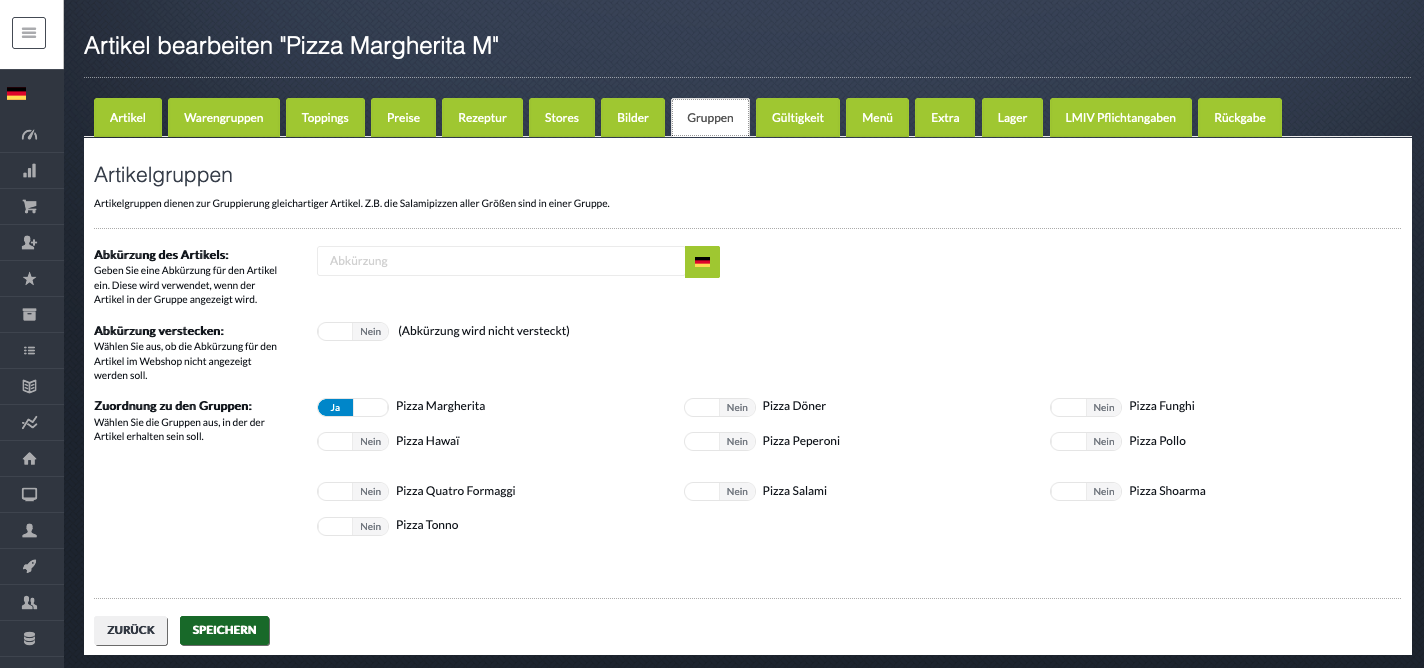
Task: Click the German flag language selector in sidebar
Action: coord(16,94)
